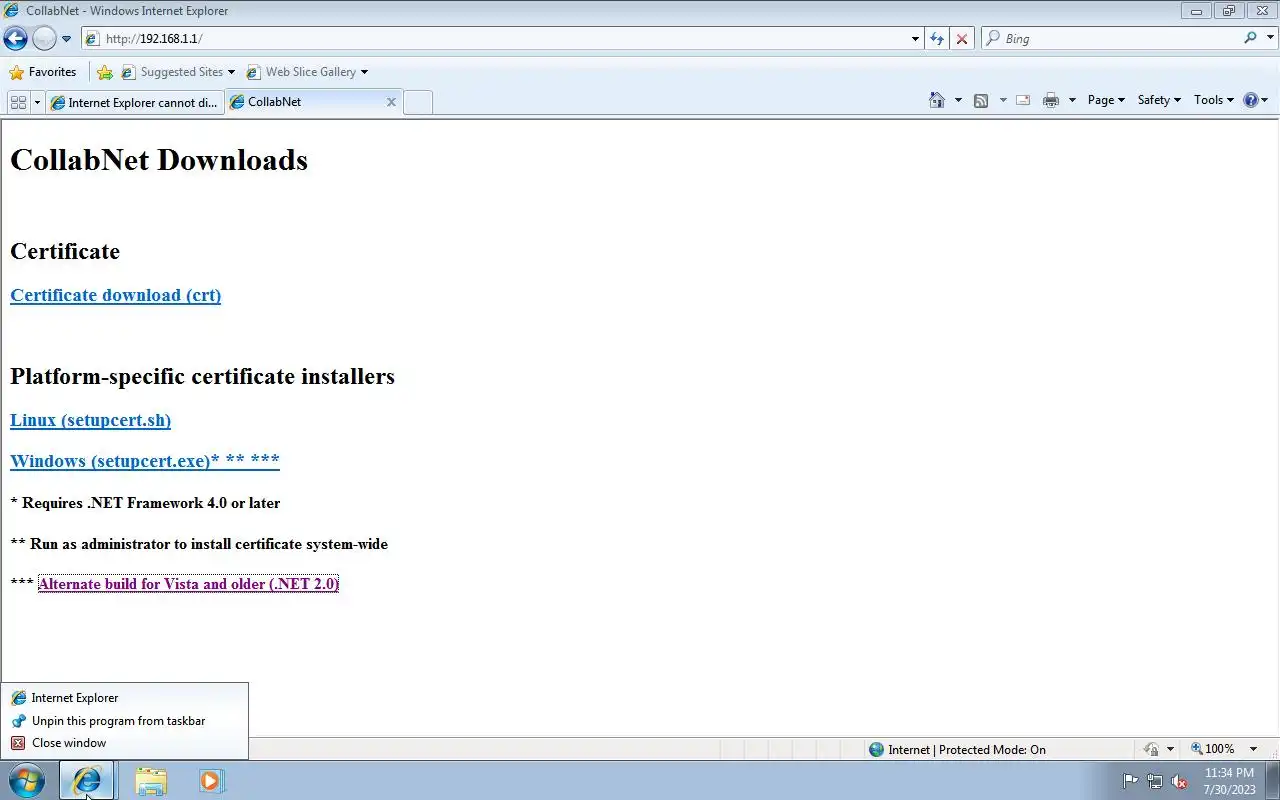Viewport: 1280px width, 800px height.
Task: Click the search magnifier icon
Action: point(1250,38)
